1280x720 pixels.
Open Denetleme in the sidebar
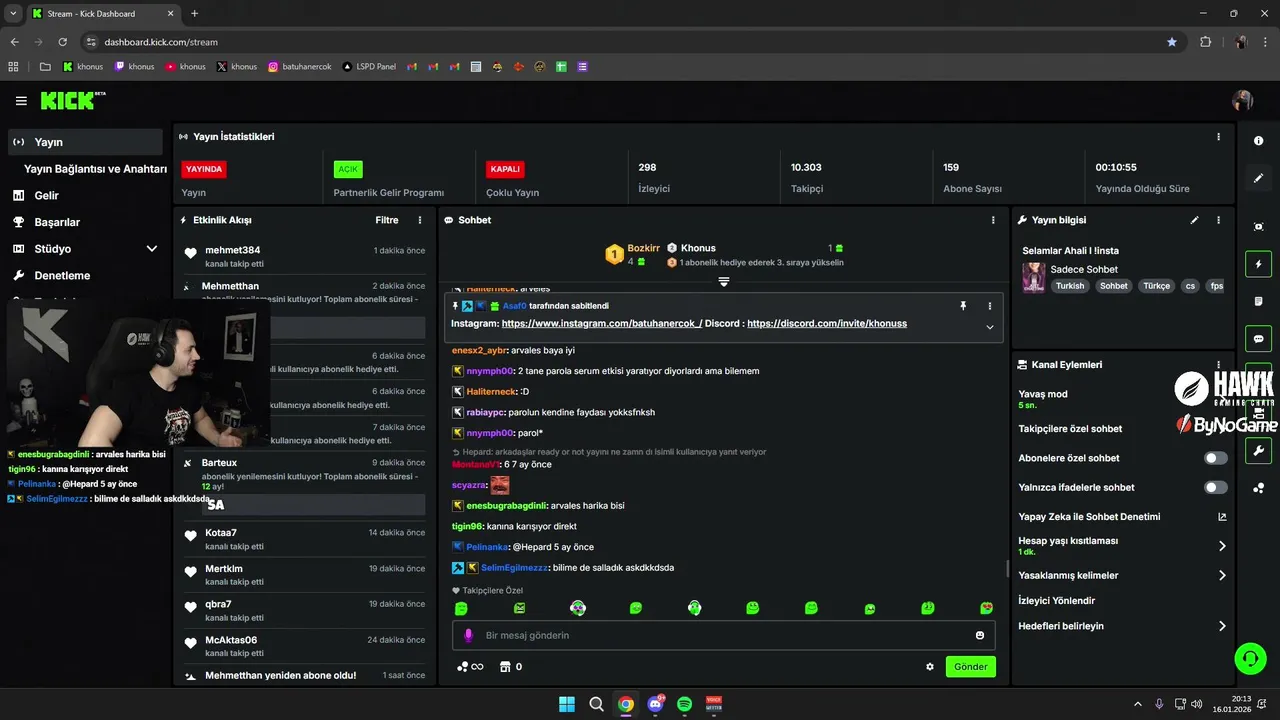coord(62,275)
